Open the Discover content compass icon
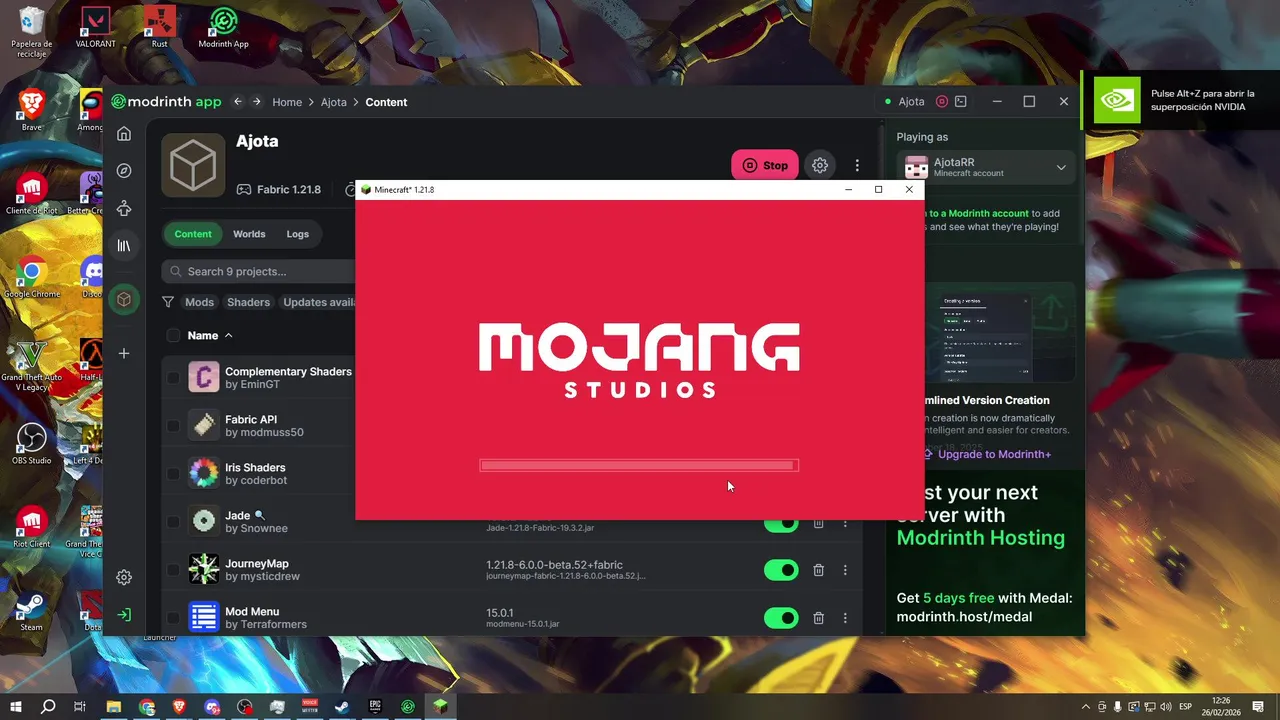The height and width of the screenshot is (720, 1280). coord(124,171)
